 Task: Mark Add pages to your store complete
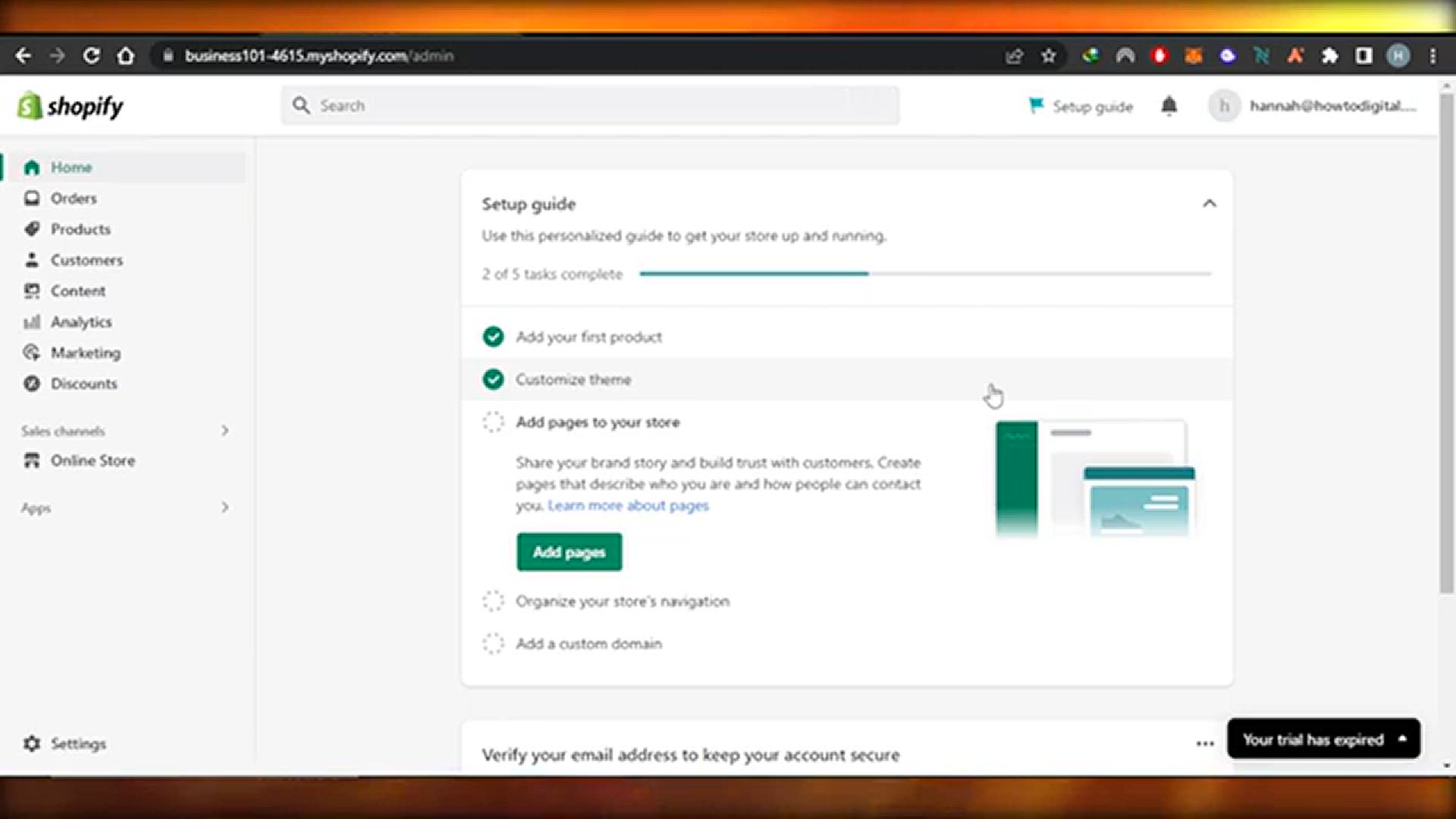point(493,422)
